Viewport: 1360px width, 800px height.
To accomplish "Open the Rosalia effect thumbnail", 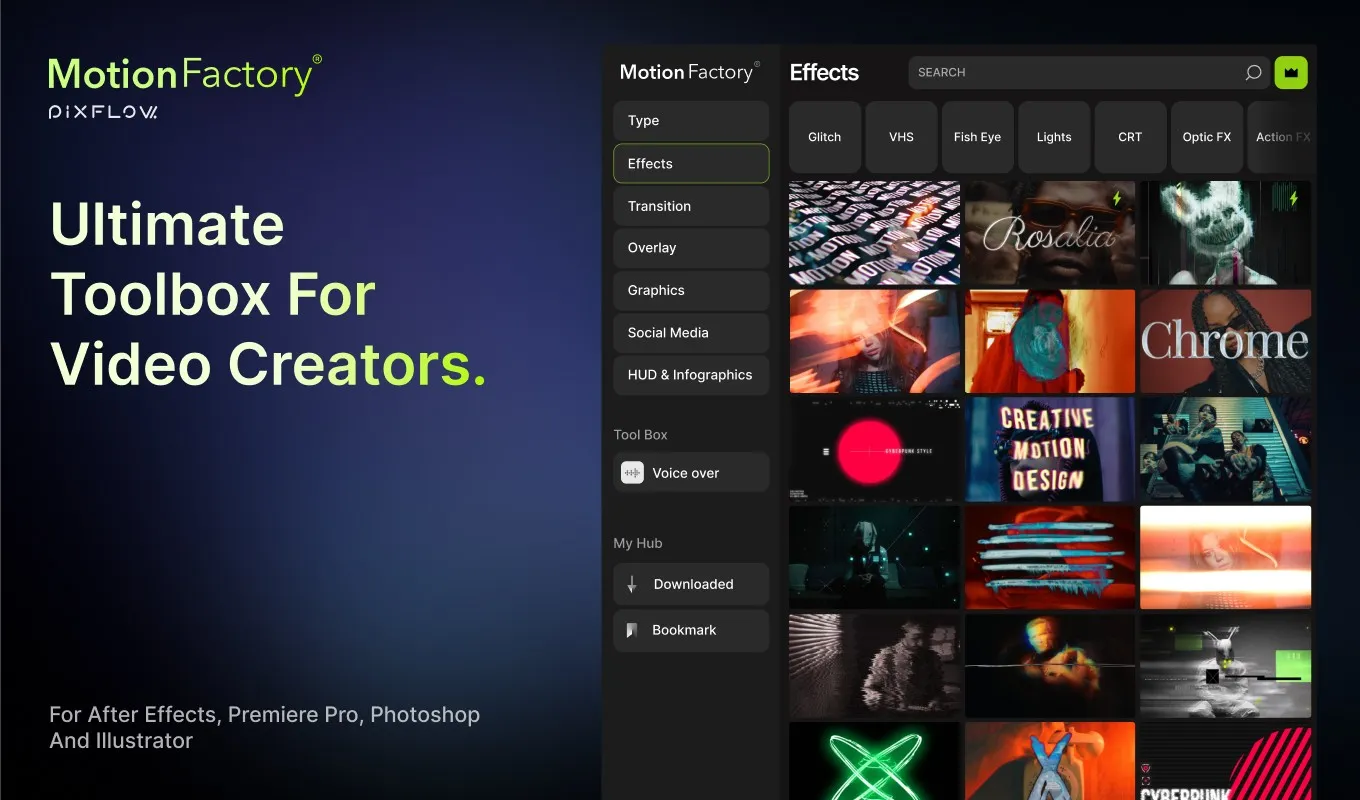I will tap(1050, 233).
